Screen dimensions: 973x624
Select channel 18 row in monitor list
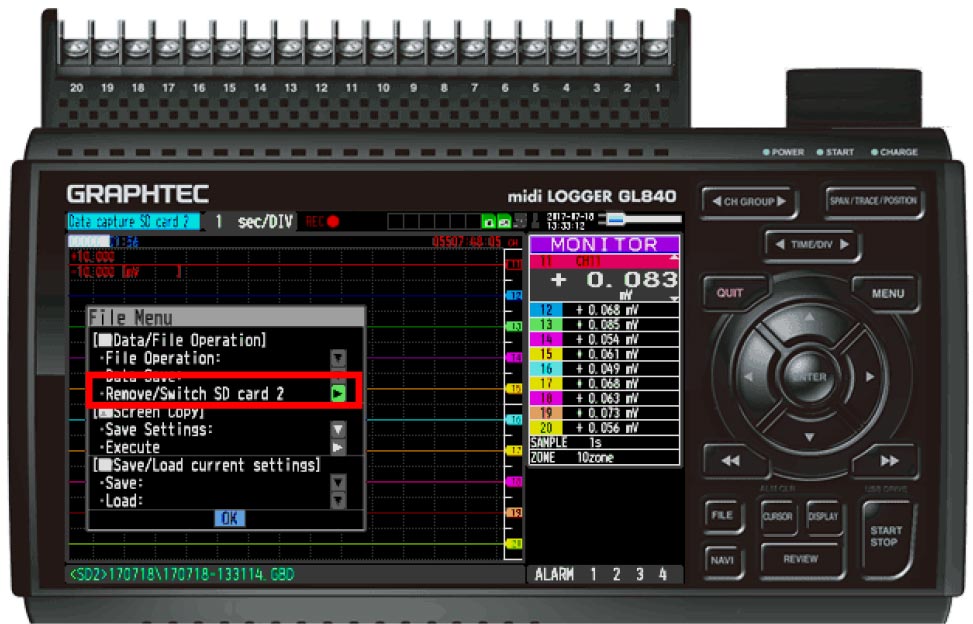click(604, 398)
